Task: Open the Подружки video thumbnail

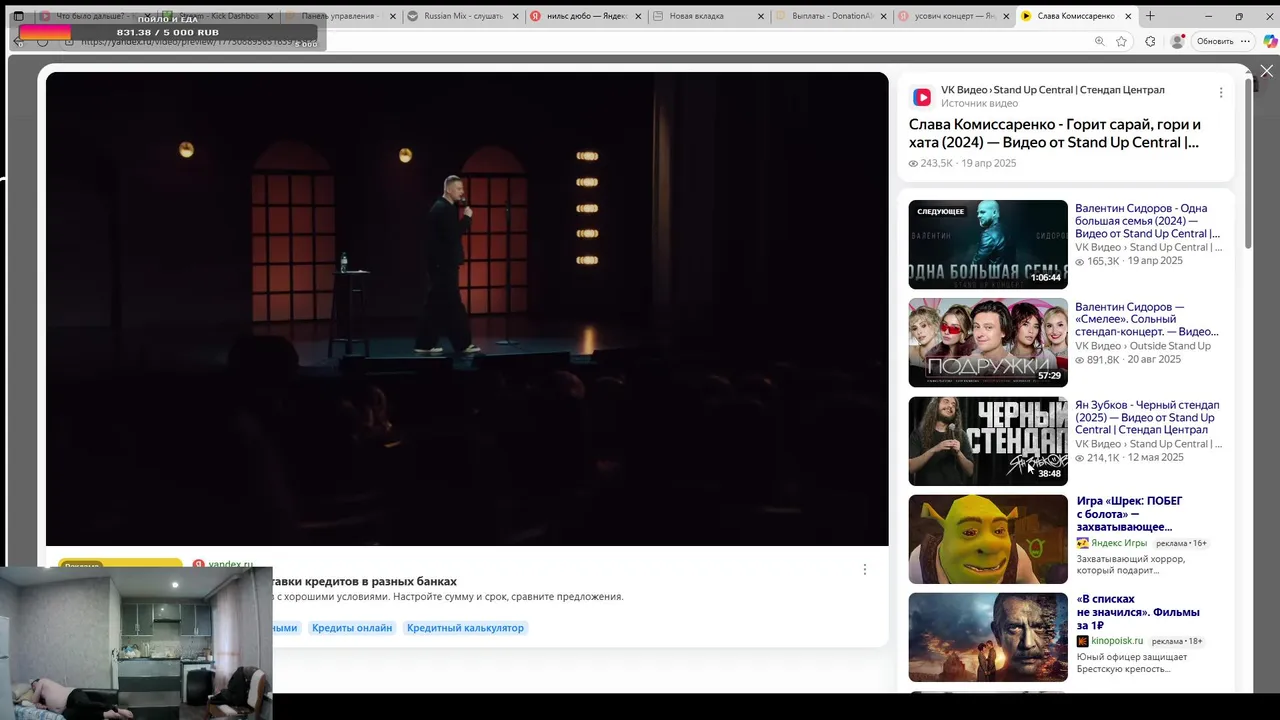Action: coord(988,343)
